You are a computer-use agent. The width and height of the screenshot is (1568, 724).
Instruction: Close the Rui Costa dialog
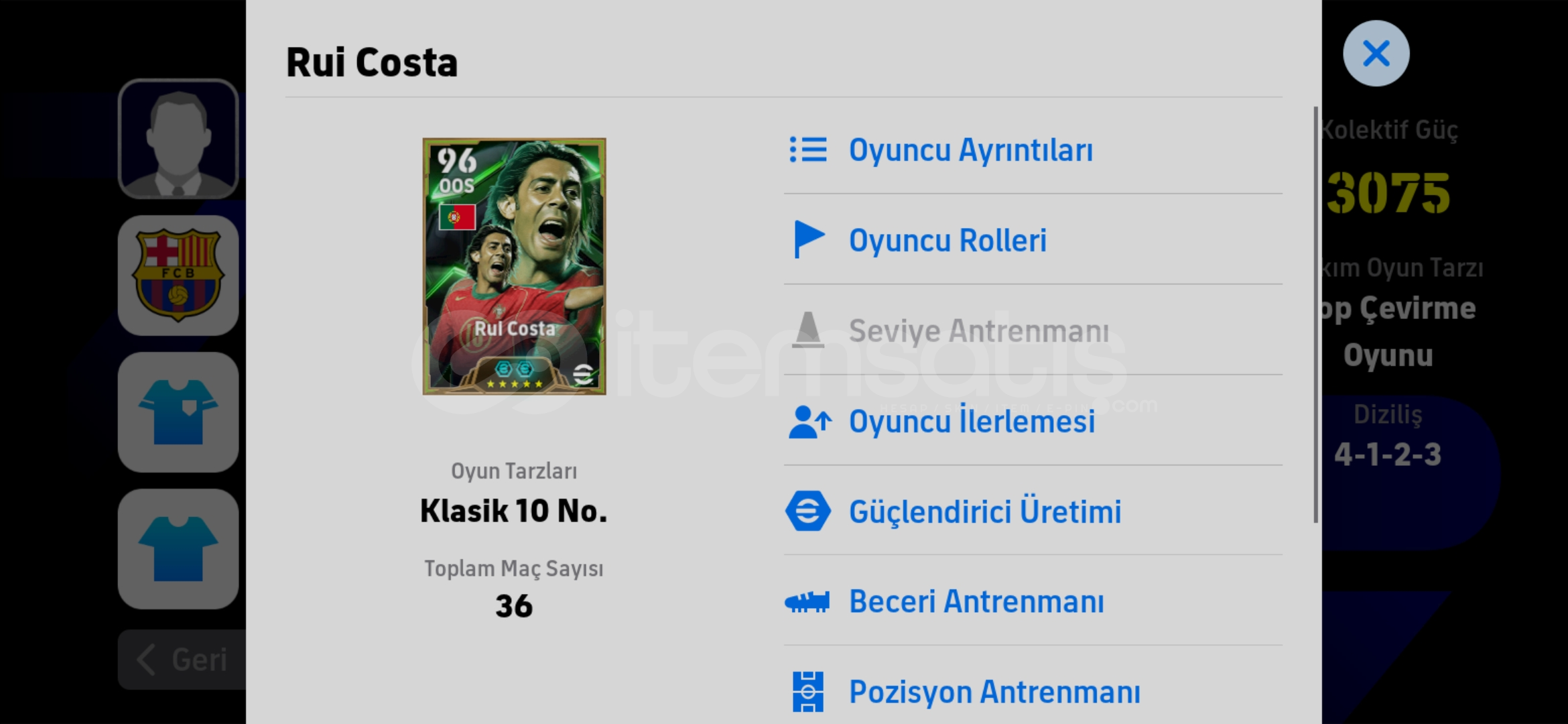tap(1376, 54)
